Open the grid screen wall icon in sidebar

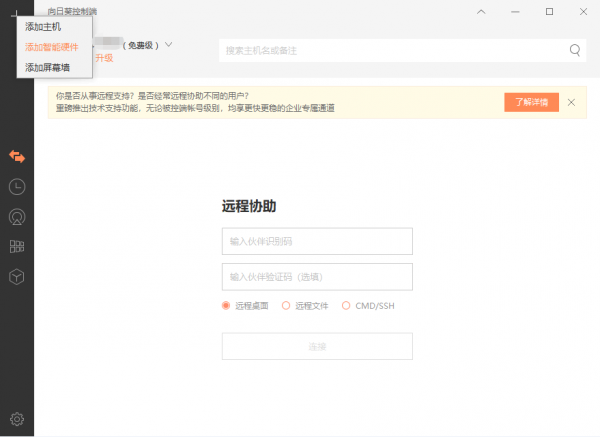pyautogui.click(x=16, y=246)
